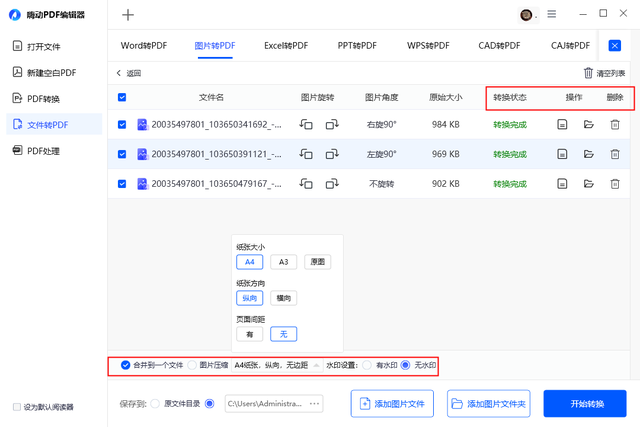This screenshot has width=640, height=427.
Task: Select PDF转换 in the sidebar
Action: 54,98
